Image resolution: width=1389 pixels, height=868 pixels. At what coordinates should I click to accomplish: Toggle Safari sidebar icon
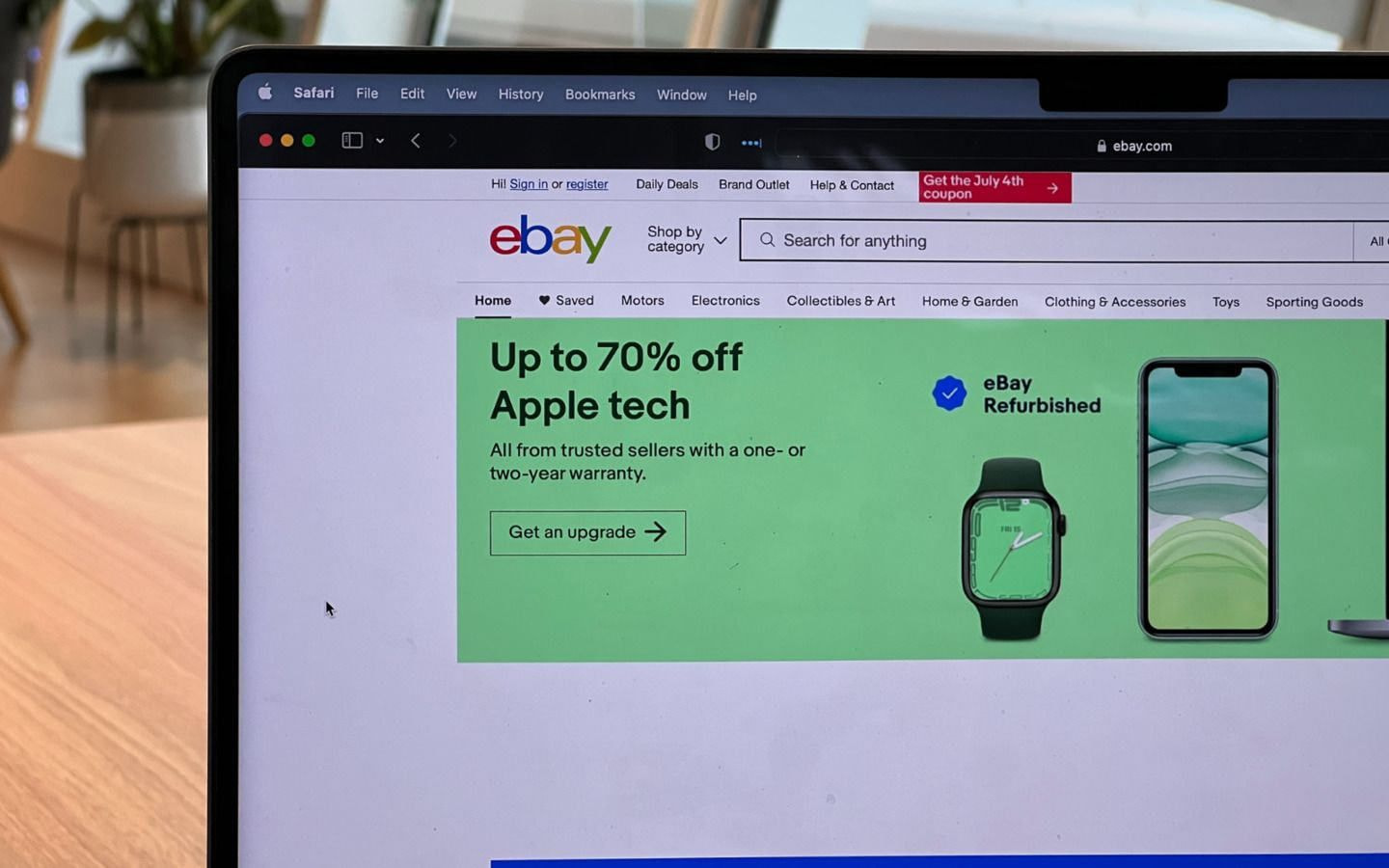click(352, 141)
